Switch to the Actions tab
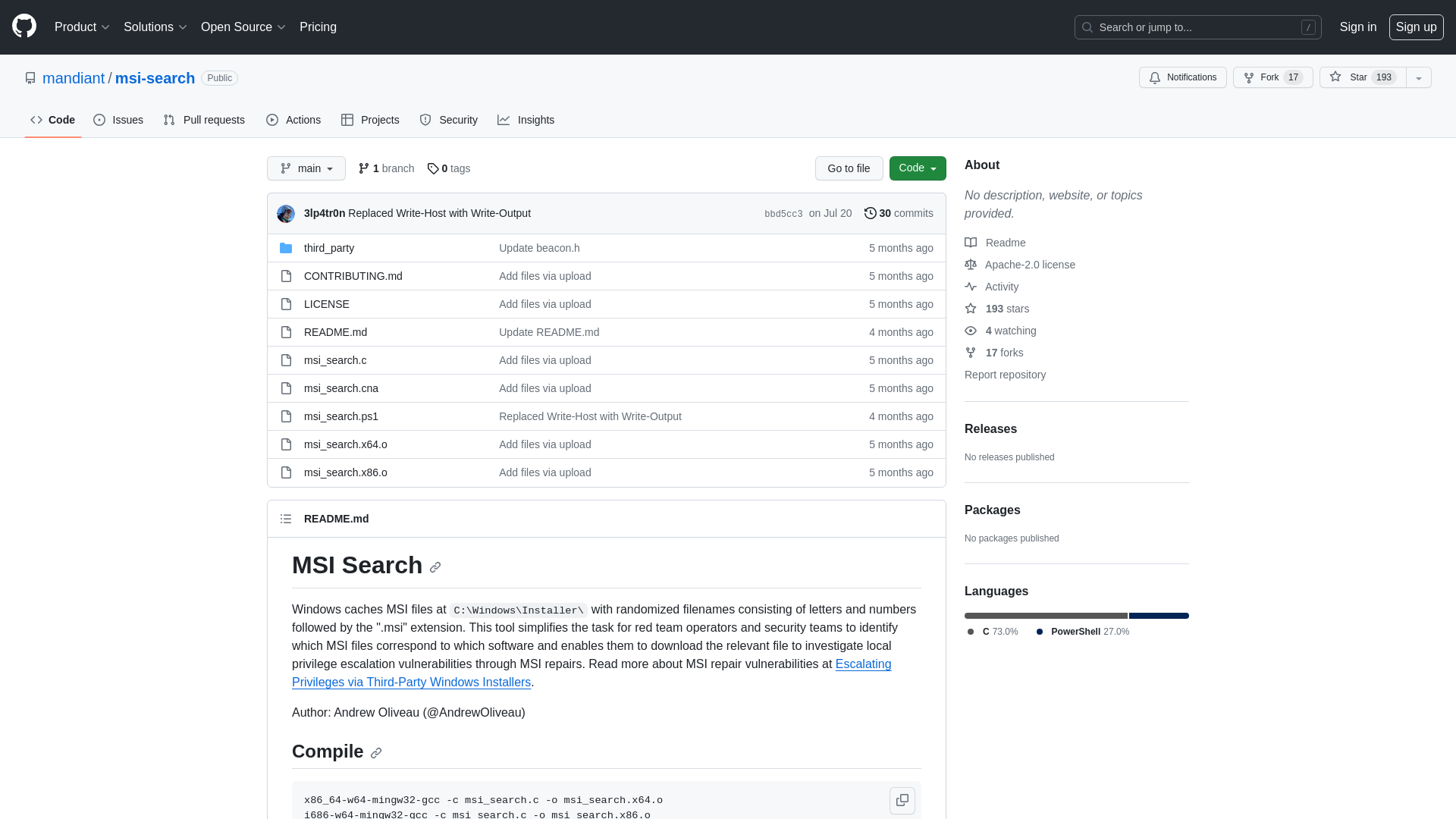Screen dimensions: 1456x819 pos(293,120)
